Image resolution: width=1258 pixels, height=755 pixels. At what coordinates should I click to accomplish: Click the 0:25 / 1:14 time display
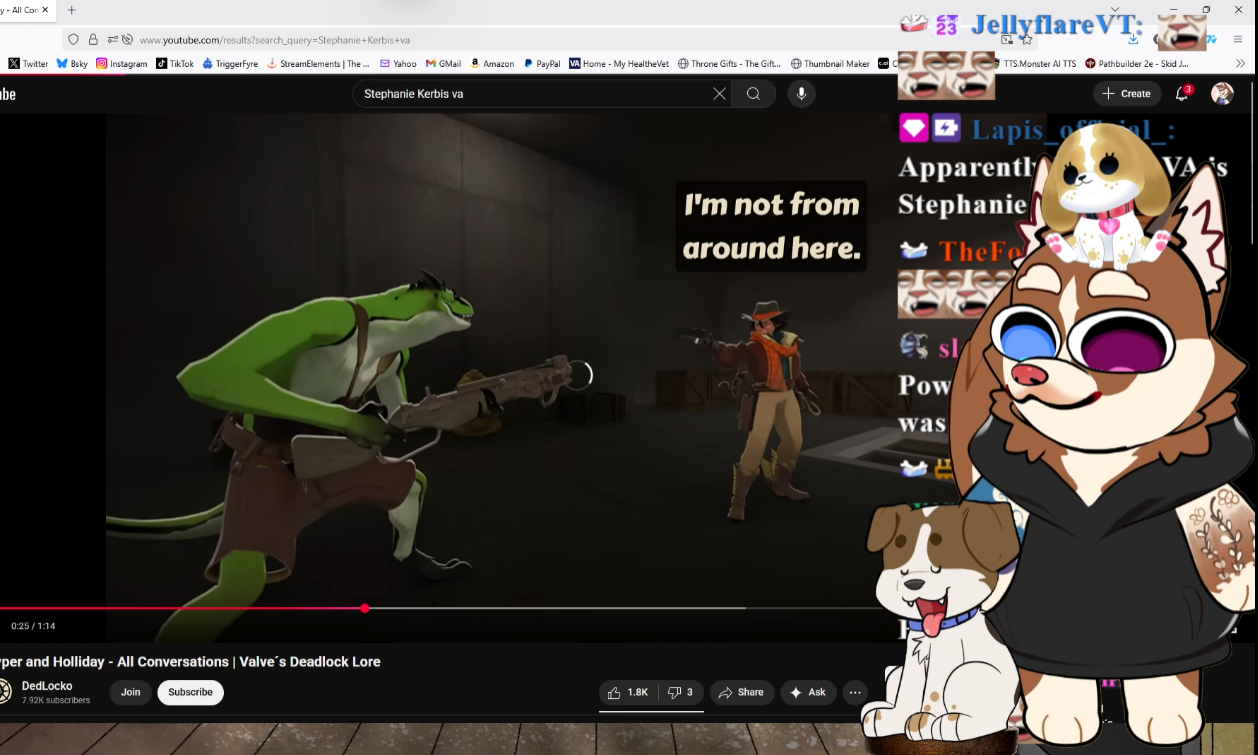33,626
